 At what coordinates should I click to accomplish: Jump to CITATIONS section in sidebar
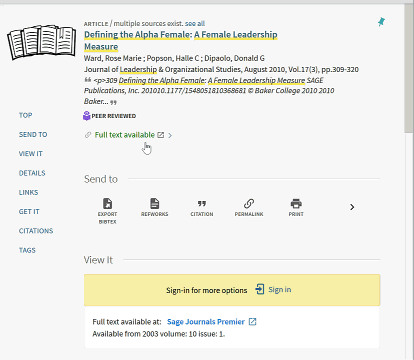(36, 231)
